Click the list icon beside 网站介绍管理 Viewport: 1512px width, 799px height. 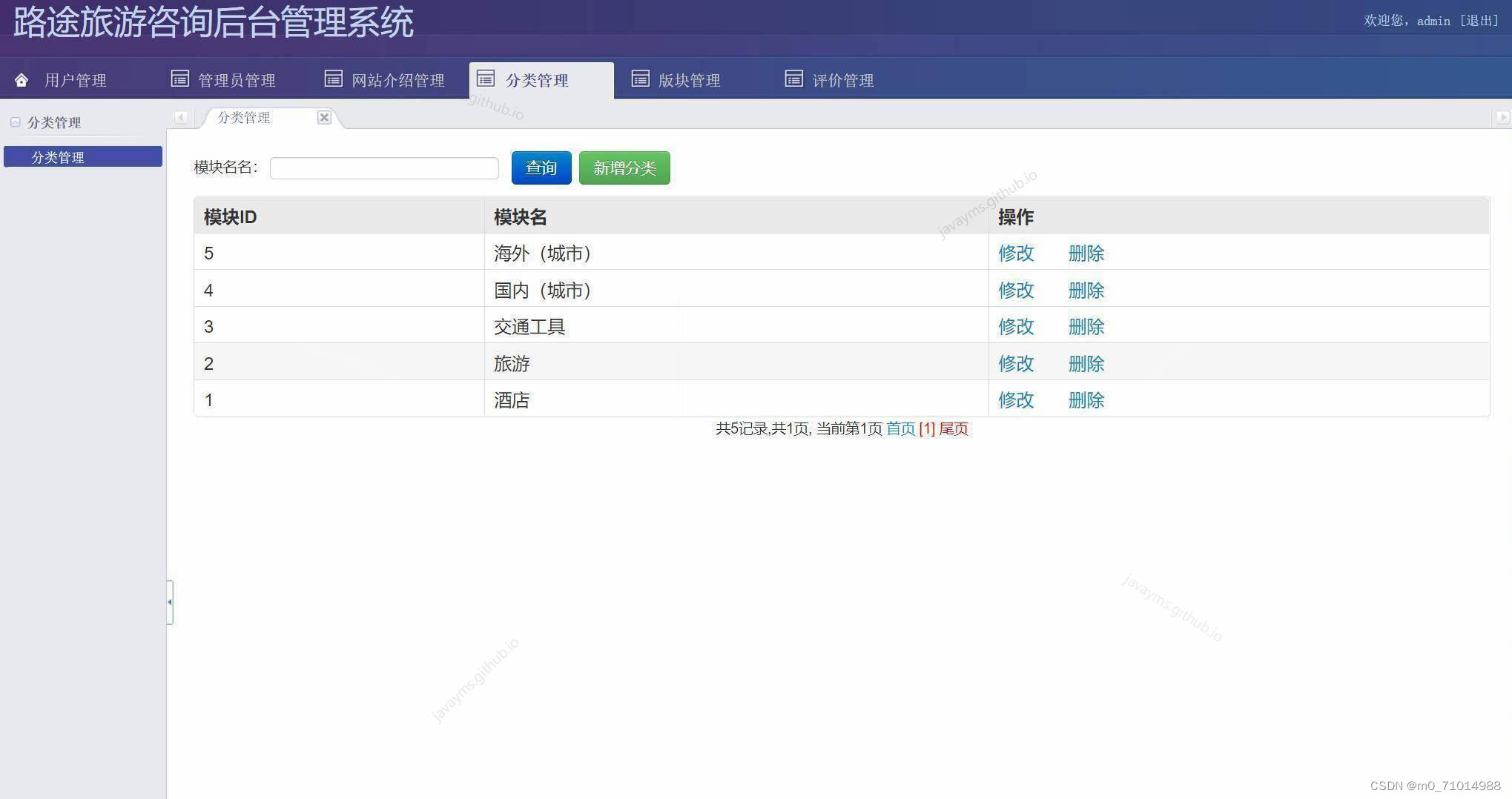point(334,79)
